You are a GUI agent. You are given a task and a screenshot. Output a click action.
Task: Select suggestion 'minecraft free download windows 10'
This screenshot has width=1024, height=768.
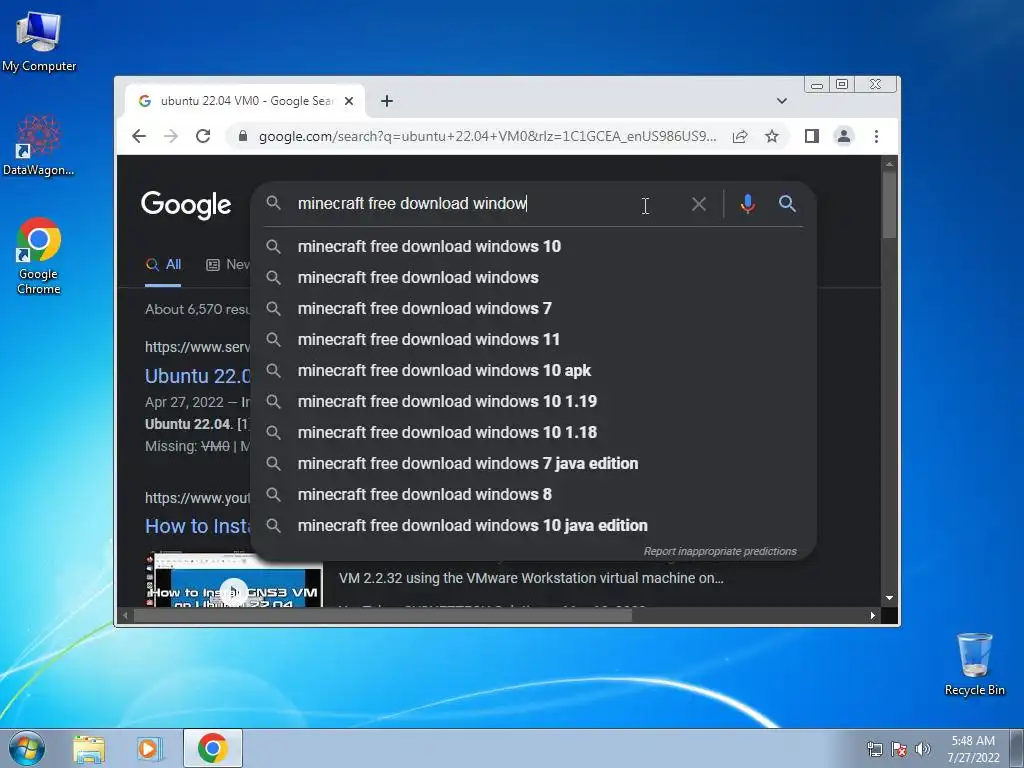(x=533, y=246)
